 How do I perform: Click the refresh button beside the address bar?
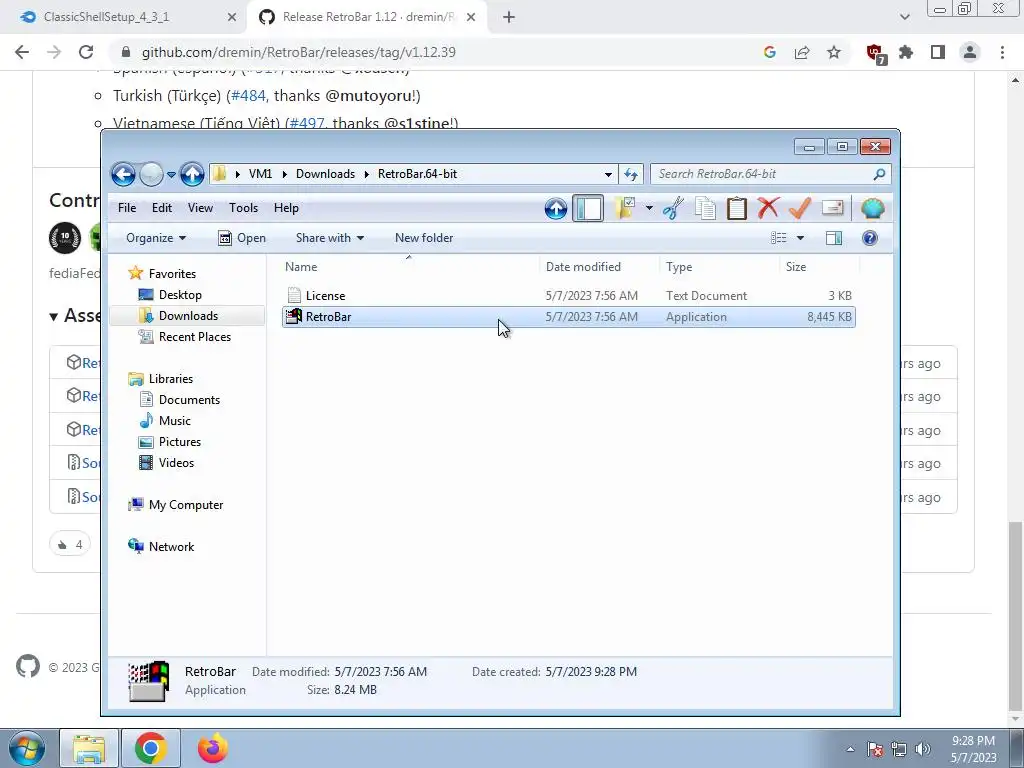(631, 174)
